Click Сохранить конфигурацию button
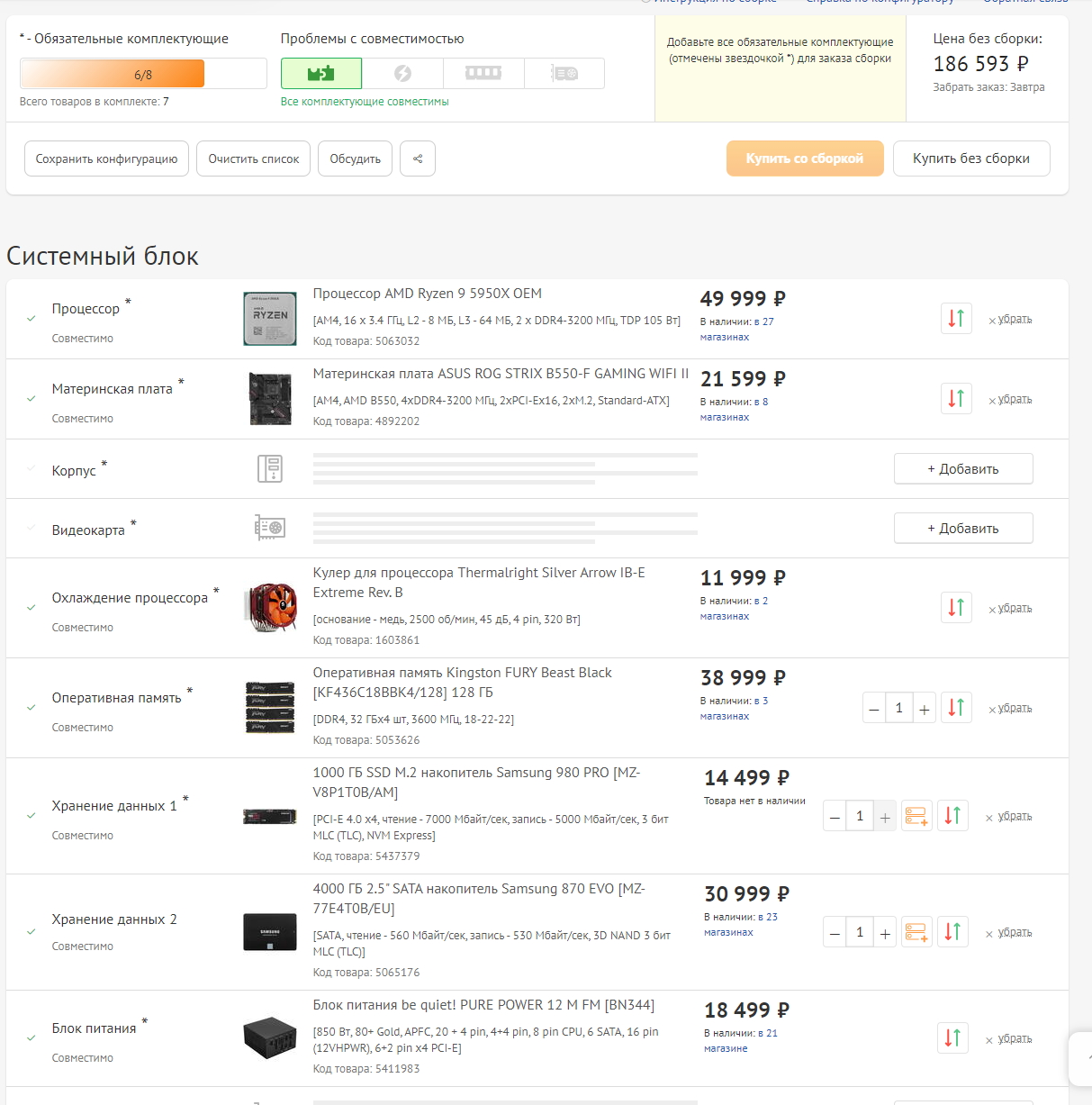This screenshot has width=1092, height=1105. coord(106,159)
